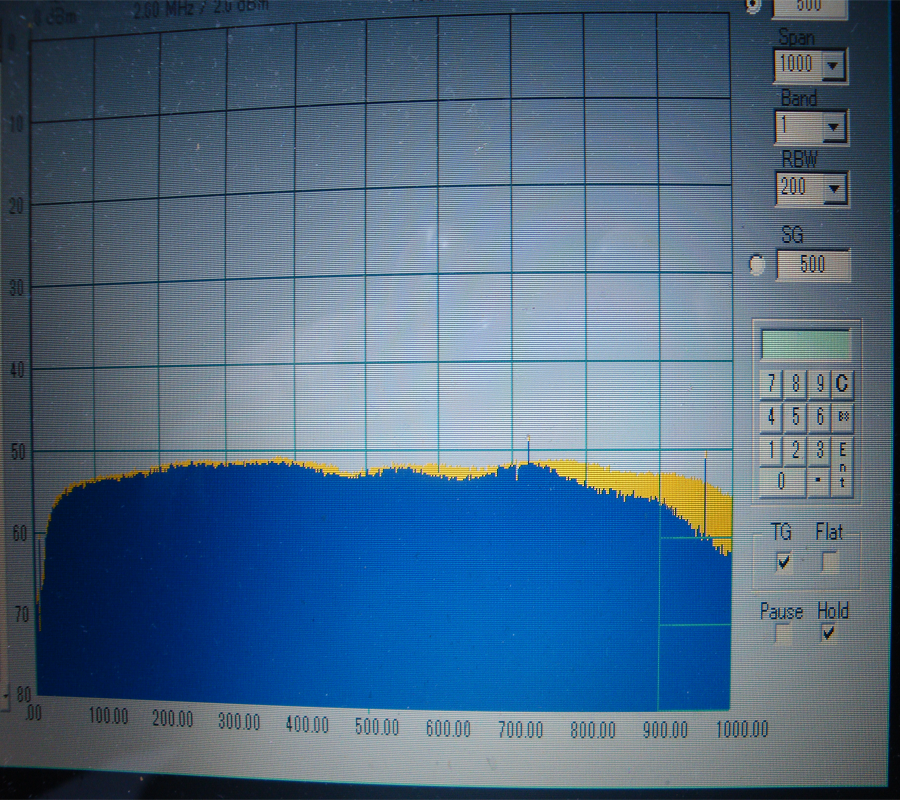The width and height of the screenshot is (900, 800).
Task: Uncheck the Hold checkbox
Action: (829, 633)
